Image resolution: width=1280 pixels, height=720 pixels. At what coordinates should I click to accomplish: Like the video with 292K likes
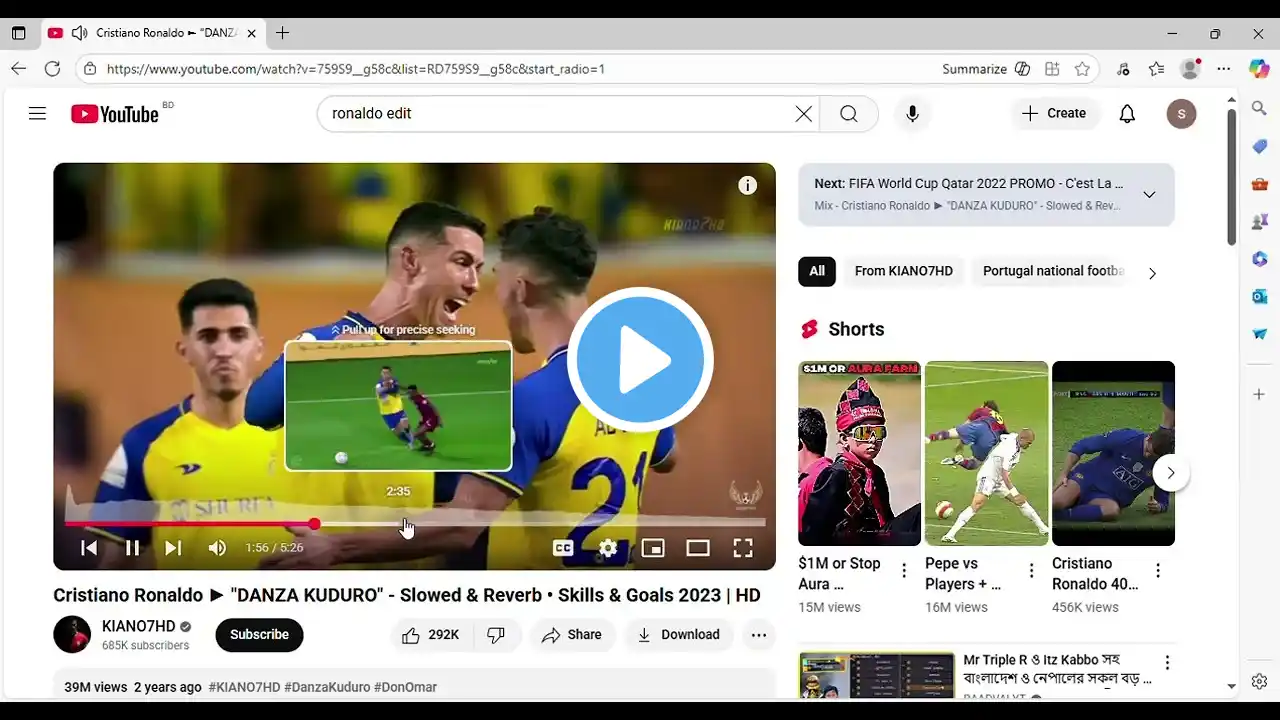430,635
